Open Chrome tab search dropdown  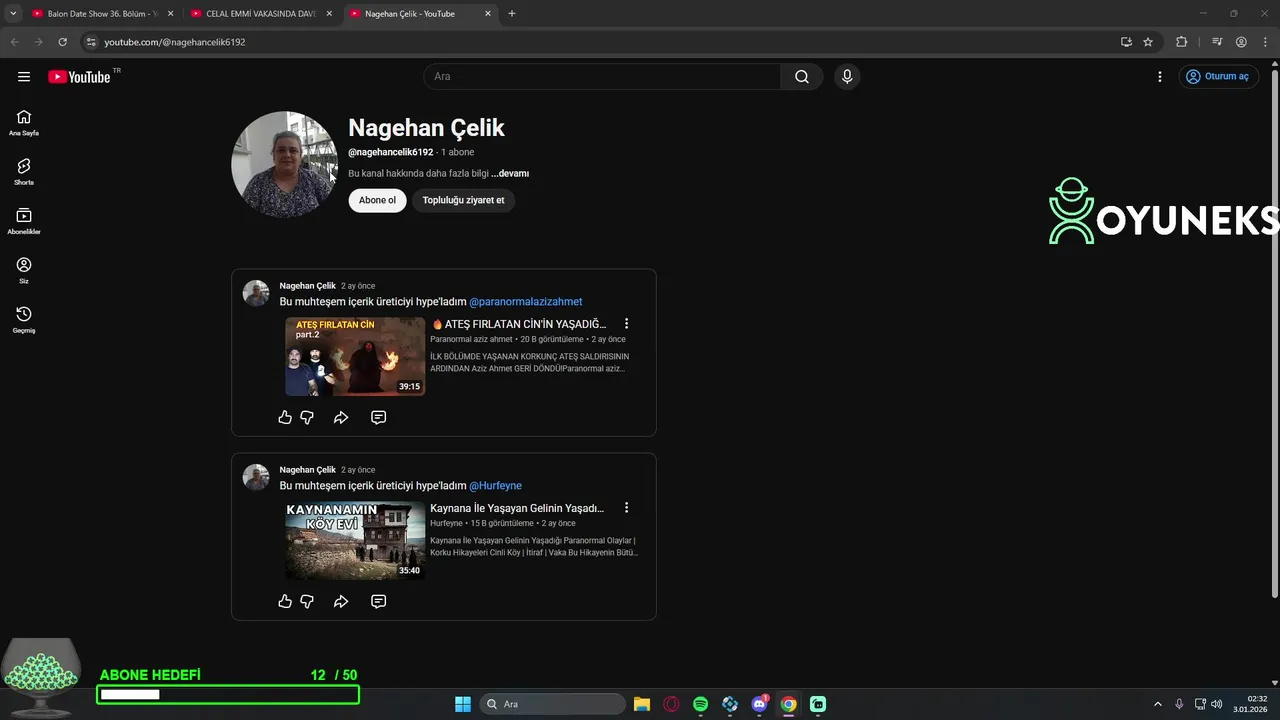point(13,13)
